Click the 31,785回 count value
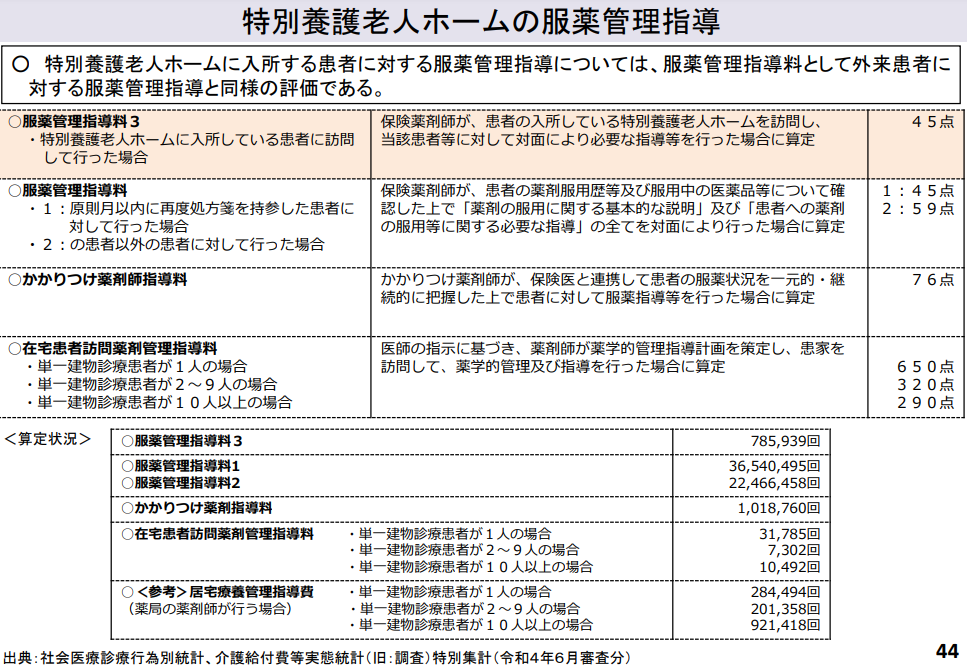This screenshot has width=967, height=666. pyautogui.click(x=789, y=534)
